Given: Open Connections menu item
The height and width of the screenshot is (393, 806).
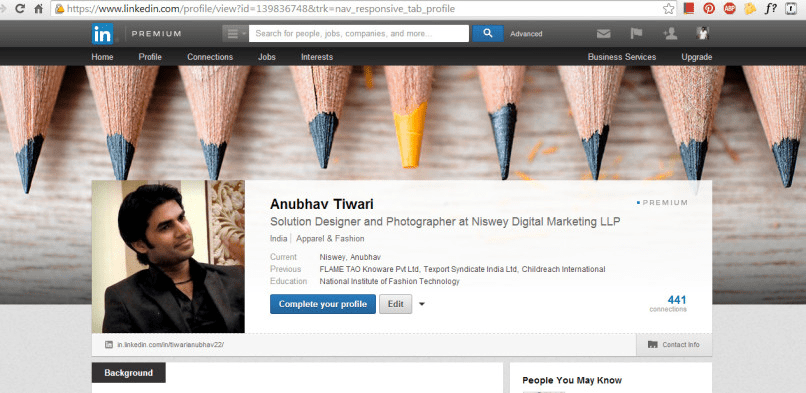Looking at the screenshot, I should coord(210,57).
